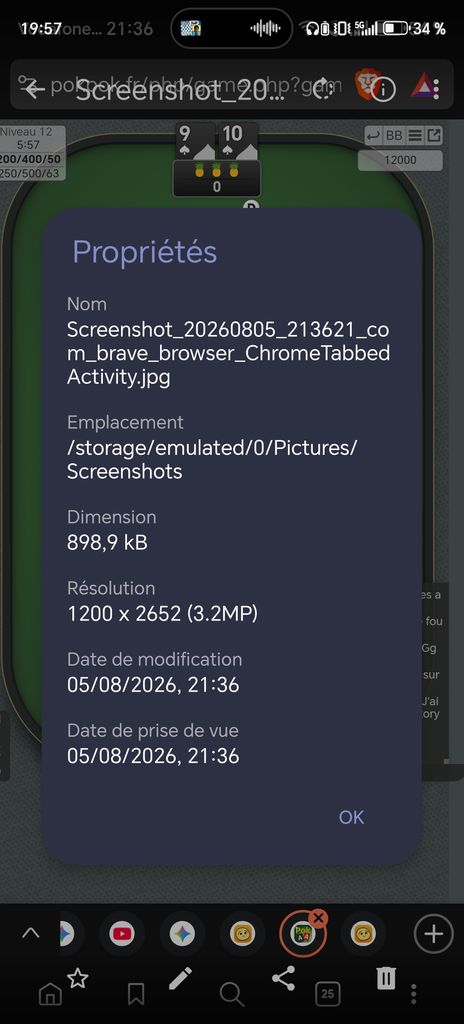Screen dimensions: 464x1024
Task: Open the tab switcher showing 25
Action: coord(327,994)
